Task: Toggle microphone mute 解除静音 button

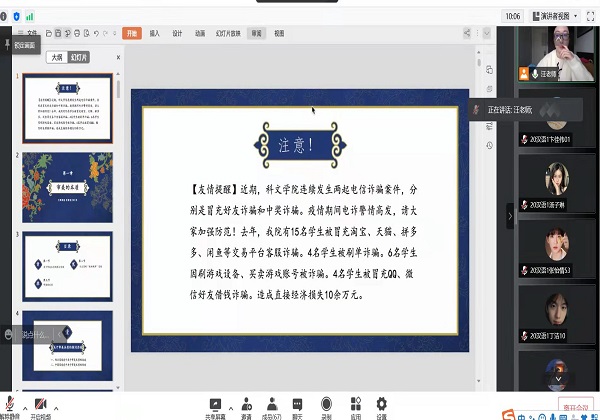Action: (x=10, y=408)
